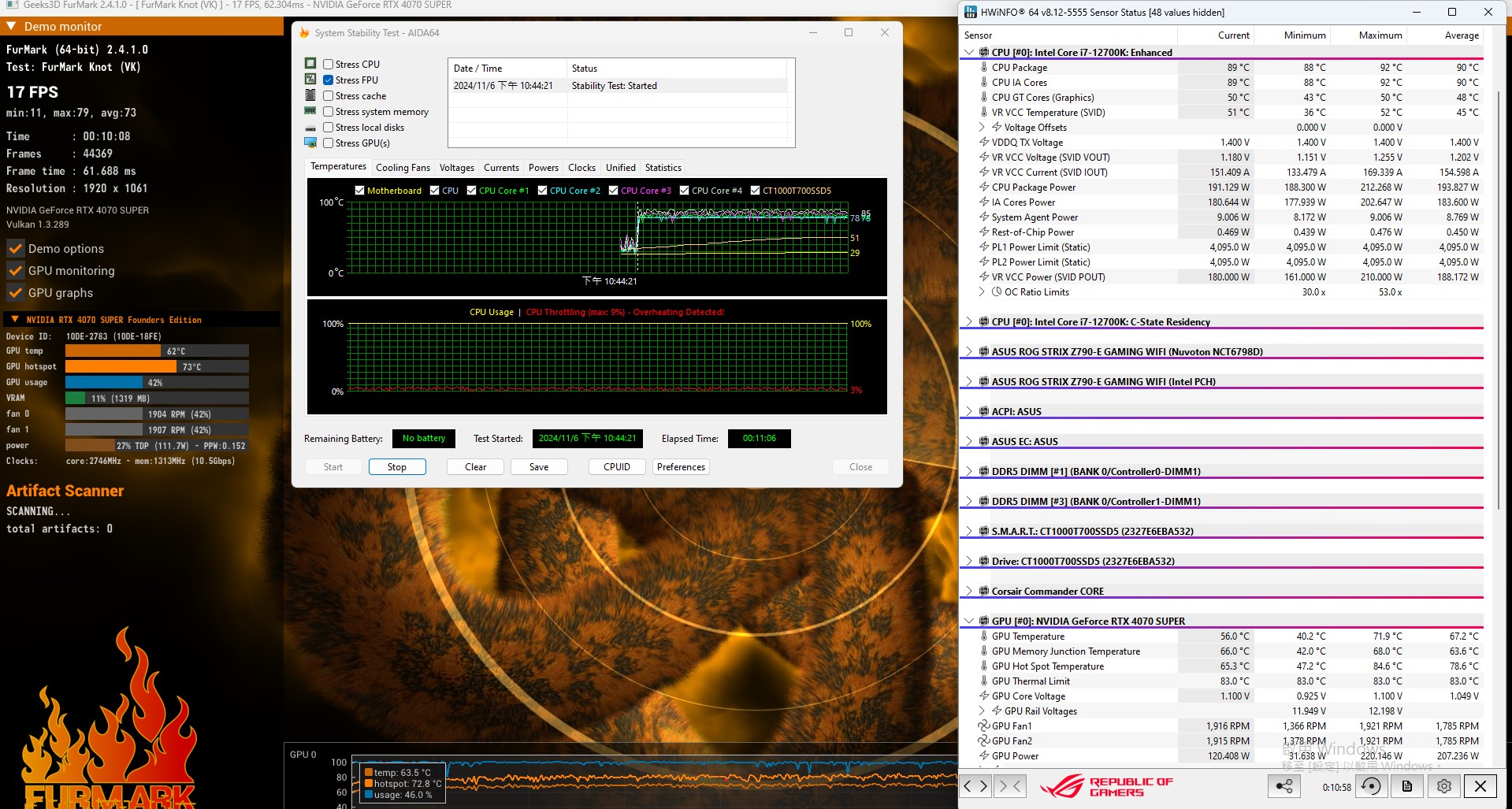Open the Currents tab
The height and width of the screenshot is (809, 1512).
pos(501,167)
